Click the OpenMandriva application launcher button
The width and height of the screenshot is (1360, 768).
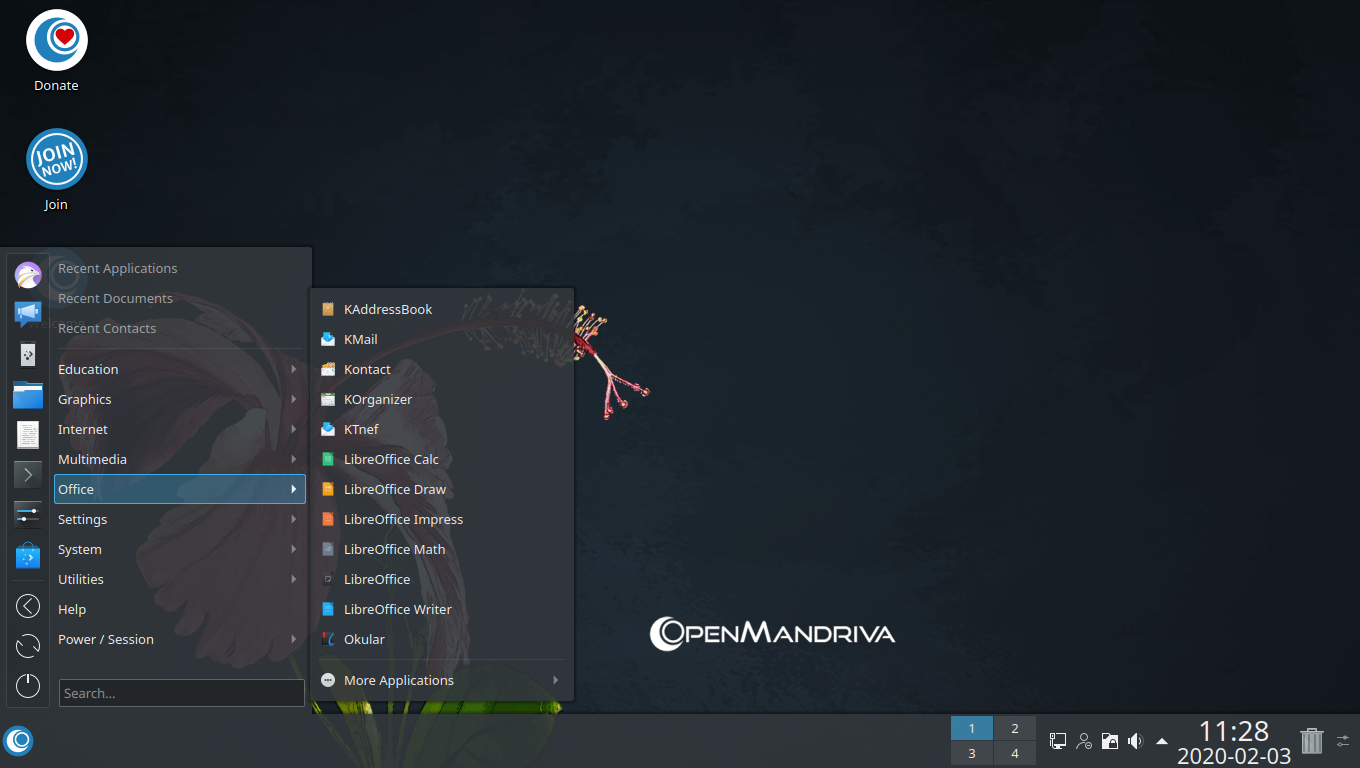pos(18,741)
